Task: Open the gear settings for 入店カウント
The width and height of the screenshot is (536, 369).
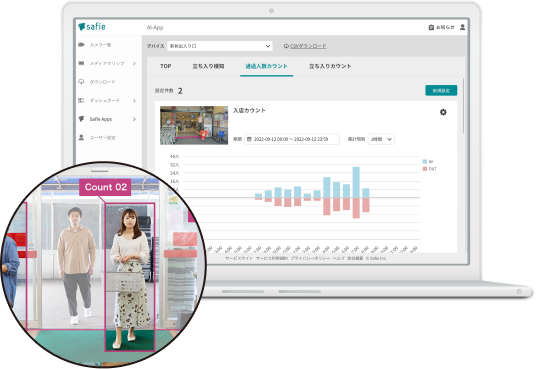Action: (x=443, y=112)
